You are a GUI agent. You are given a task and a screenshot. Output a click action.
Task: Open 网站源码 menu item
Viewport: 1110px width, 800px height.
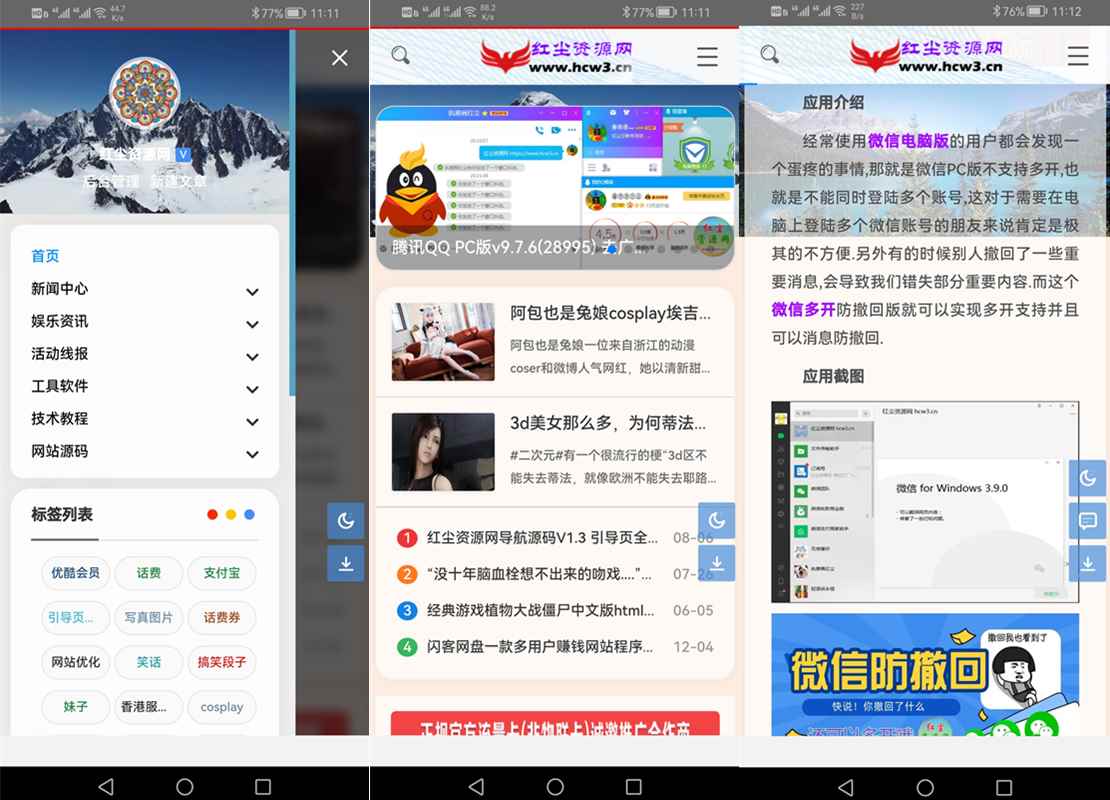coord(59,451)
